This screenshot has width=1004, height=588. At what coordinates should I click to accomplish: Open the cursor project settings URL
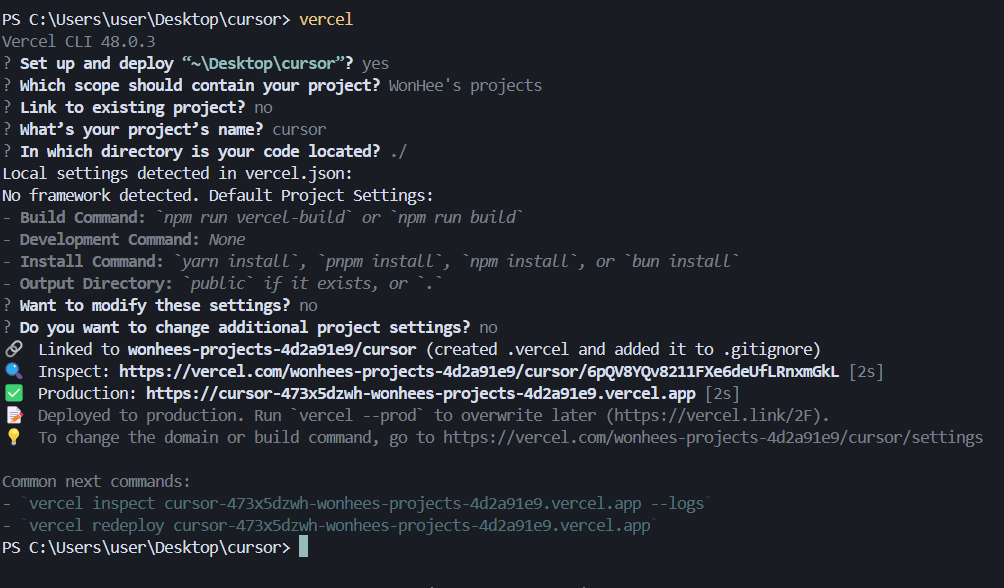click(713, 437)
